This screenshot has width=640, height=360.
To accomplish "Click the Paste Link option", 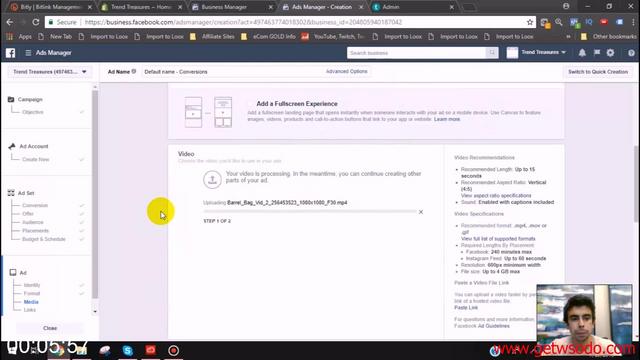I will [x=466, y=307].
